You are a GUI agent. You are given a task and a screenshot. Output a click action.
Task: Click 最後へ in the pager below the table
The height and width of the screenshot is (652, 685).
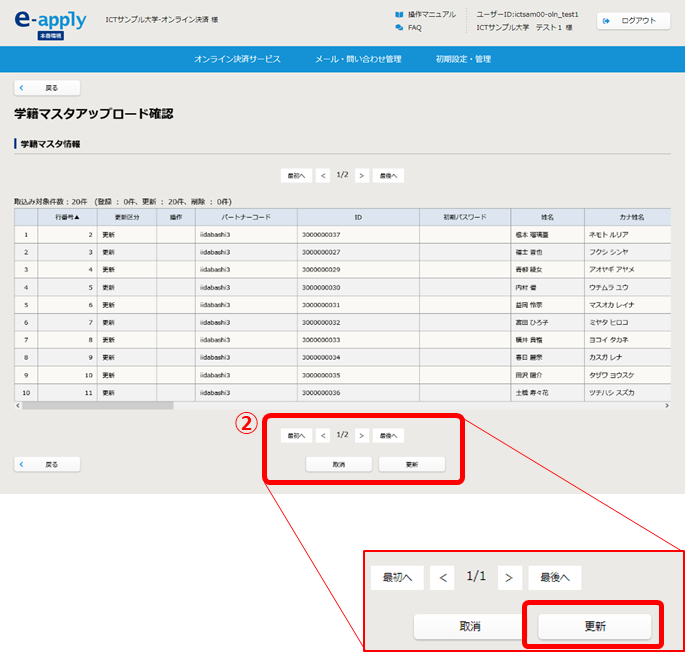[388, 436]
